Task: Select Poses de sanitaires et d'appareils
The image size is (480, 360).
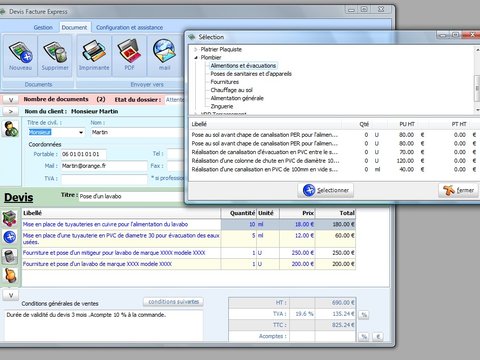Action: (251, 74)
